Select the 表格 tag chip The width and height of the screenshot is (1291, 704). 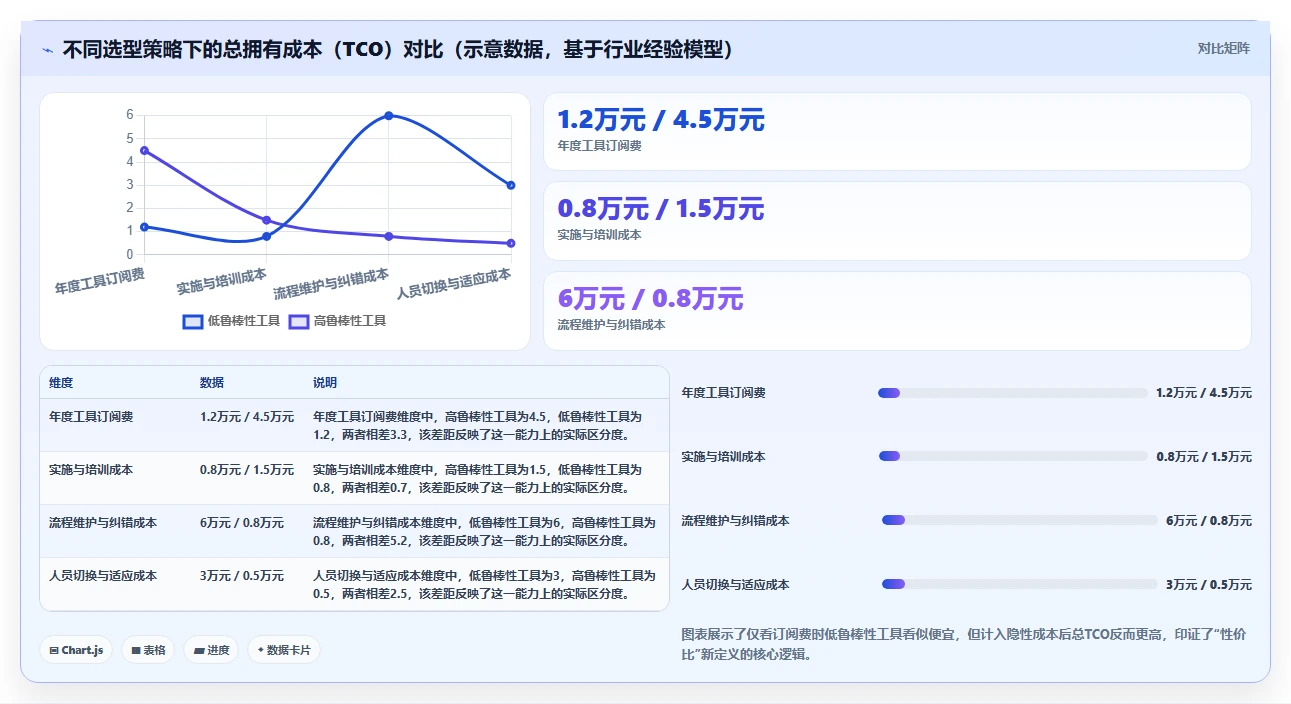tap(148, 650)
